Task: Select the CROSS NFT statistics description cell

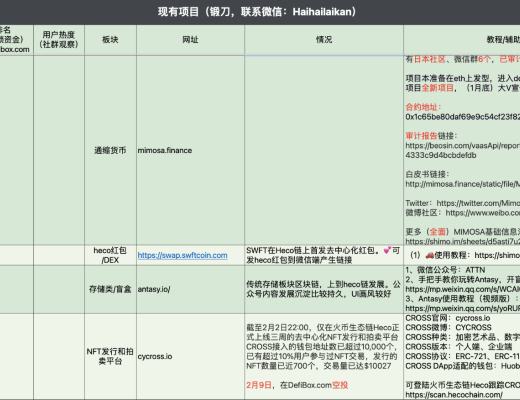Action: click(x=324, y=356)
